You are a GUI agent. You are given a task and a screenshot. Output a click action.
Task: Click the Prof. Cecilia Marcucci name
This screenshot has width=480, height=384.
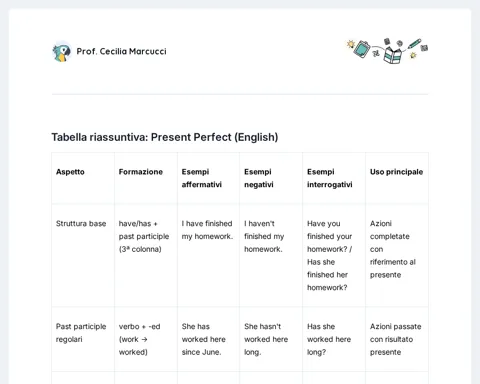[121, 51]
